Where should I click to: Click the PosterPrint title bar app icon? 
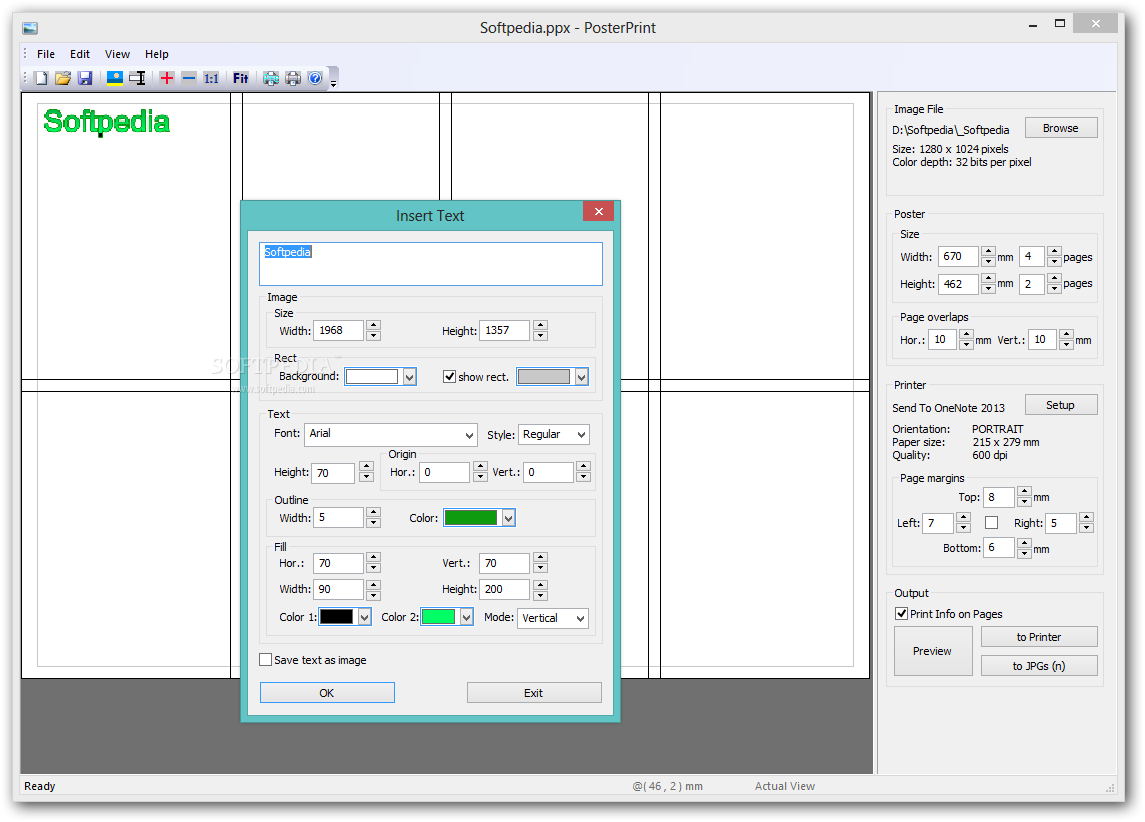(x=30, y=28)
